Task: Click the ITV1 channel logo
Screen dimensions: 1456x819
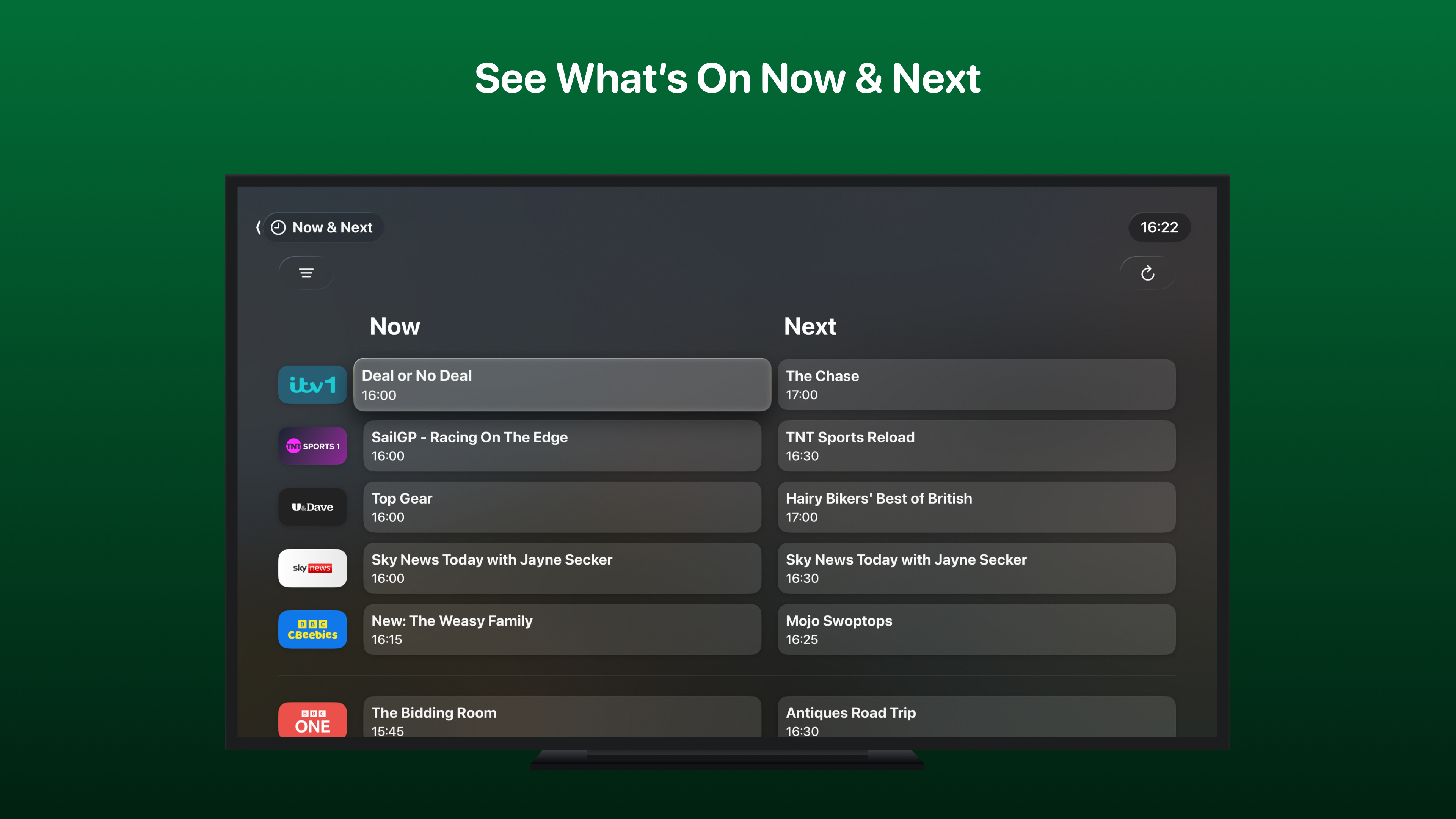Action: [312, 385]
